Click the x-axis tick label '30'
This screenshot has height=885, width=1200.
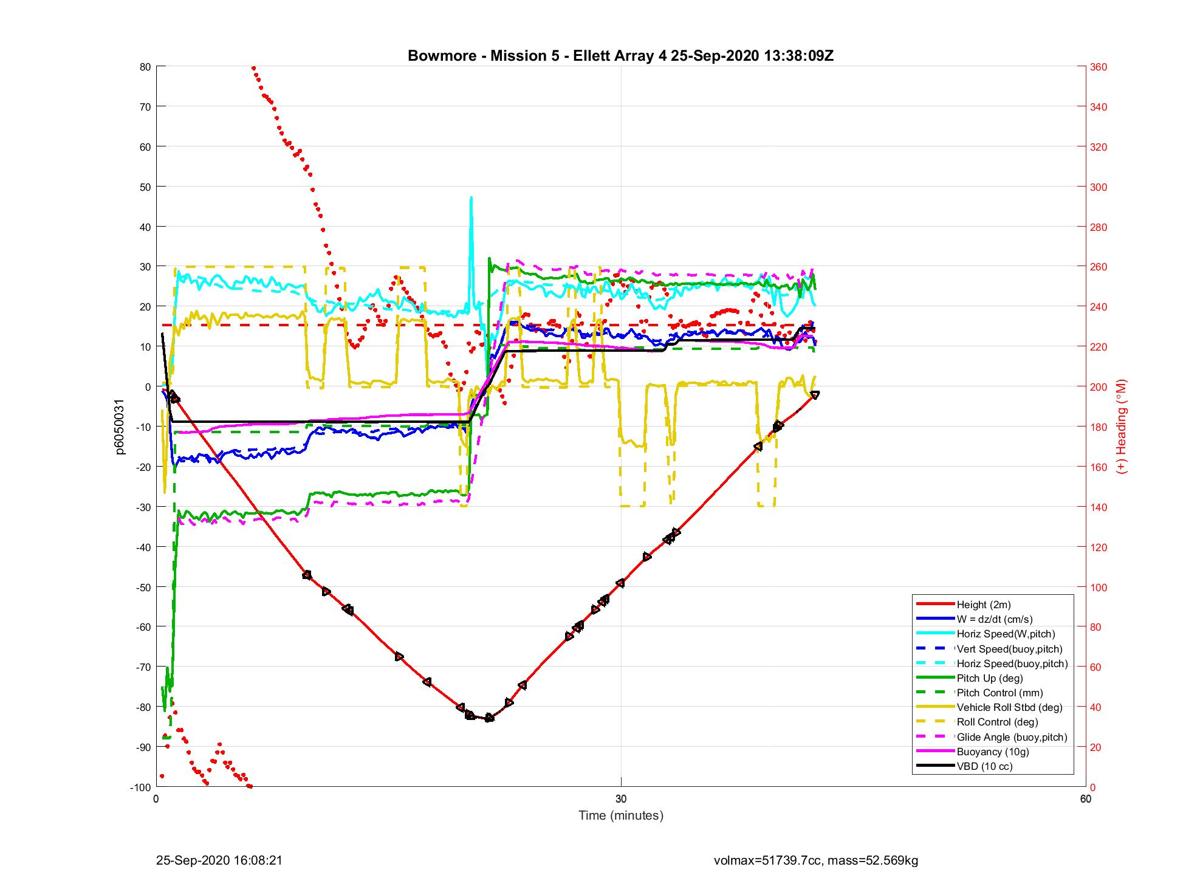[621, 798]
